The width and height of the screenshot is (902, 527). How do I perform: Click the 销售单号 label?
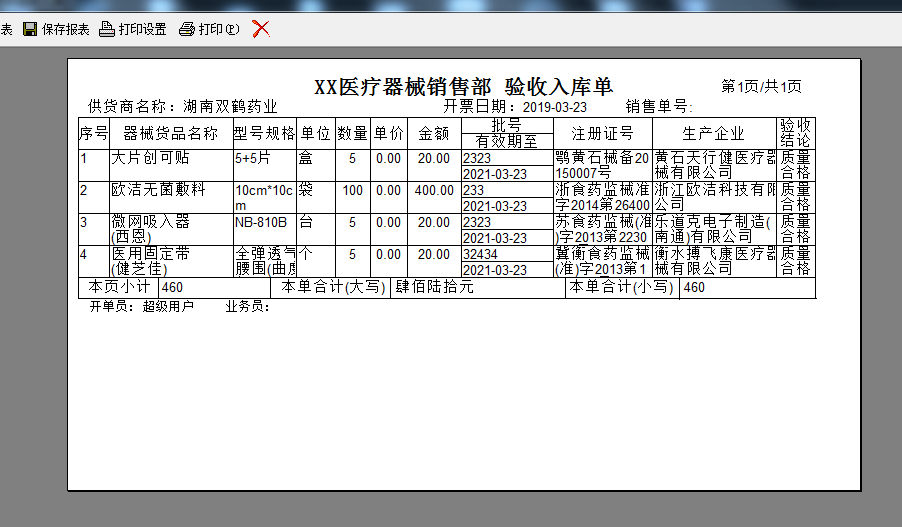coord(659,107)
